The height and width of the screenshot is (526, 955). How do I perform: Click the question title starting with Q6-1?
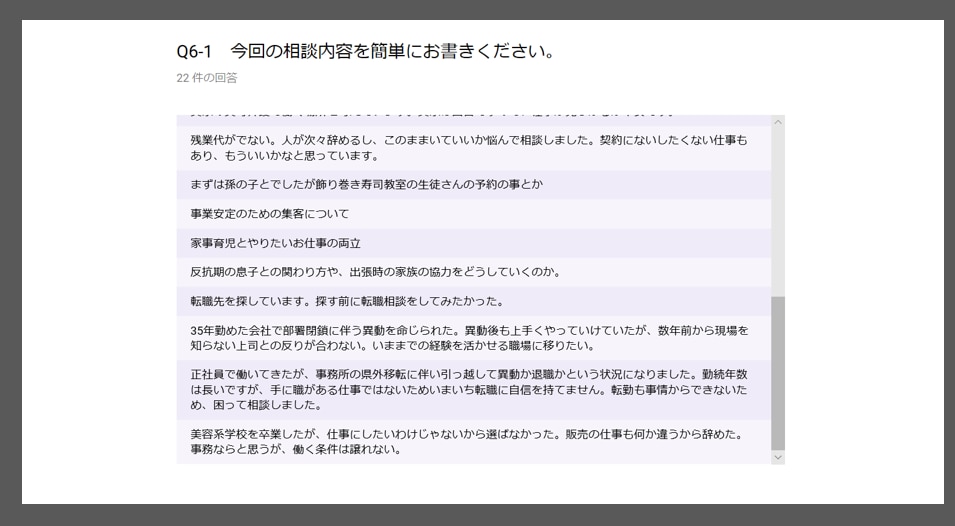click(365, 51)
